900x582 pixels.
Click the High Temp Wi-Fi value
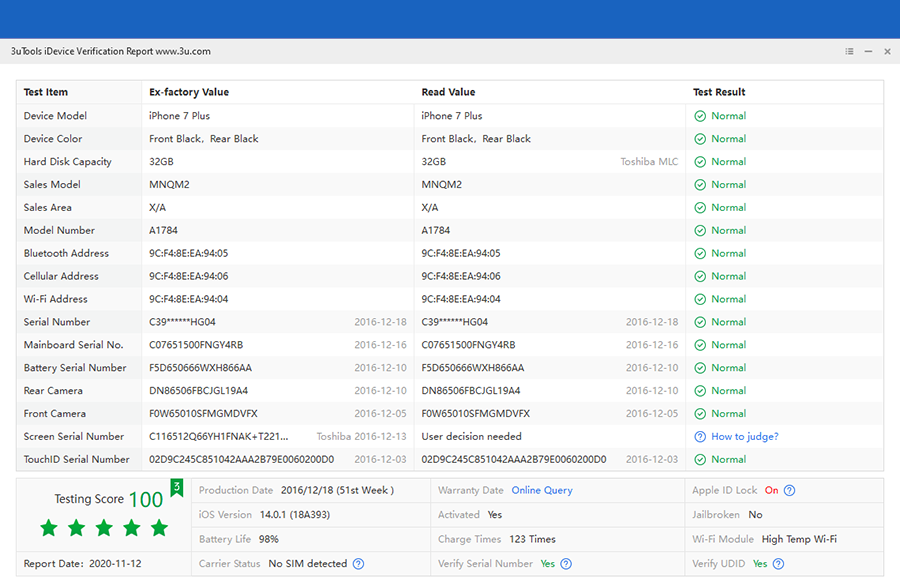point(799,540)
